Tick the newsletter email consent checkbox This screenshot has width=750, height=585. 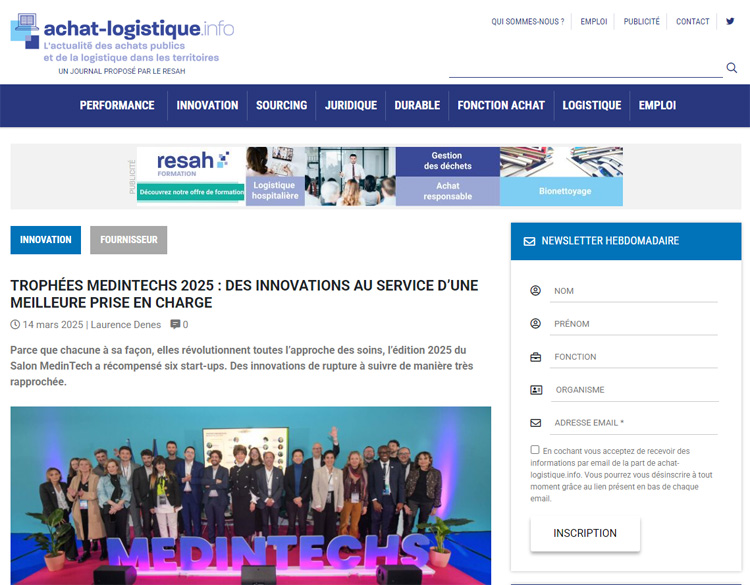[535, 450]
